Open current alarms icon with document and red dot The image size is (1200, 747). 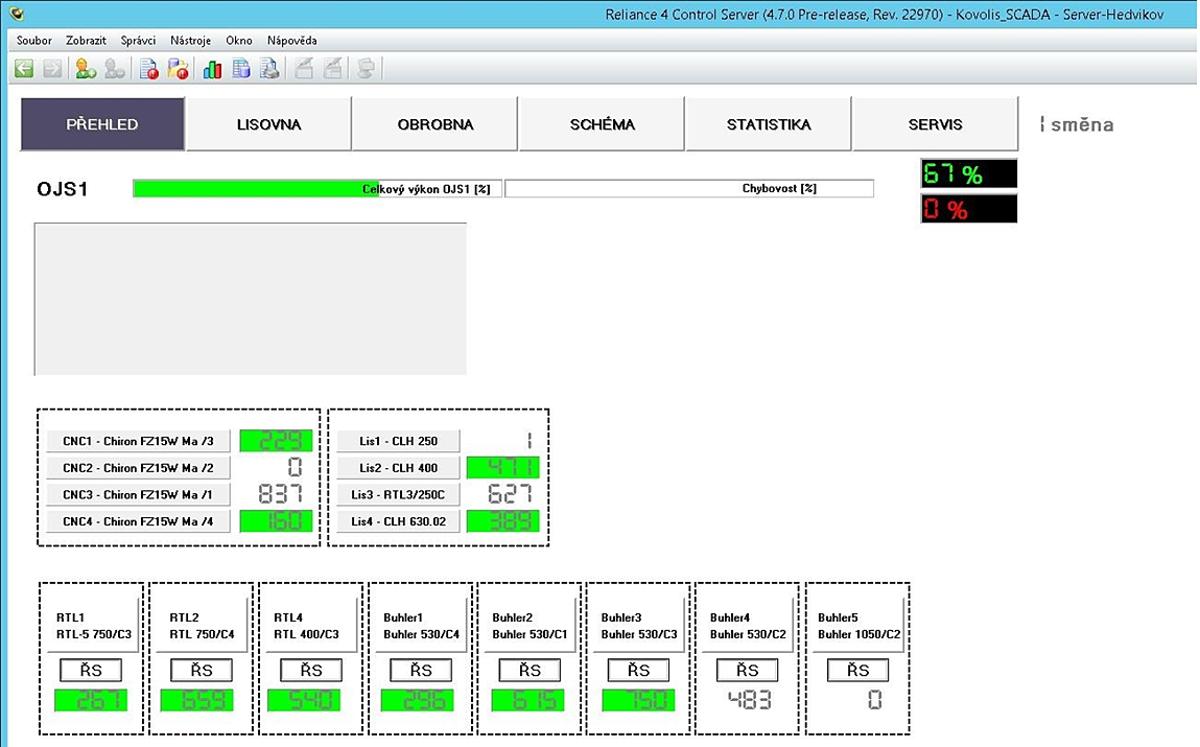149,69
